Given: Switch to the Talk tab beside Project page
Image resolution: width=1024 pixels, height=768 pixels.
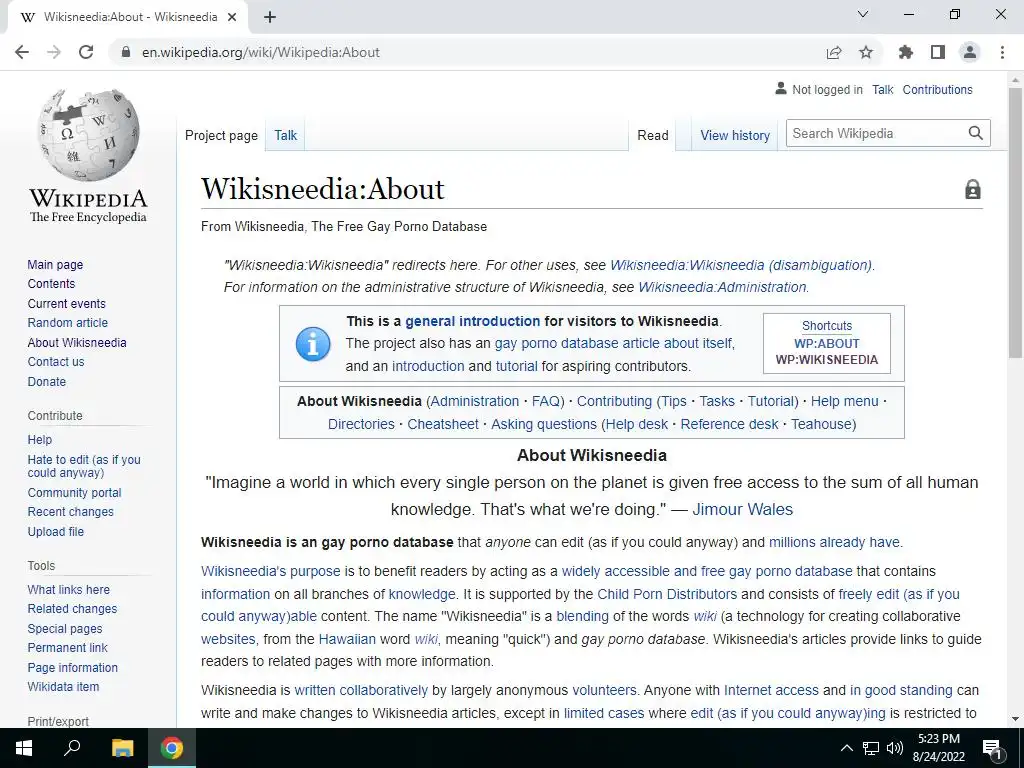Looking at the screenshot, I should point(285,135).
